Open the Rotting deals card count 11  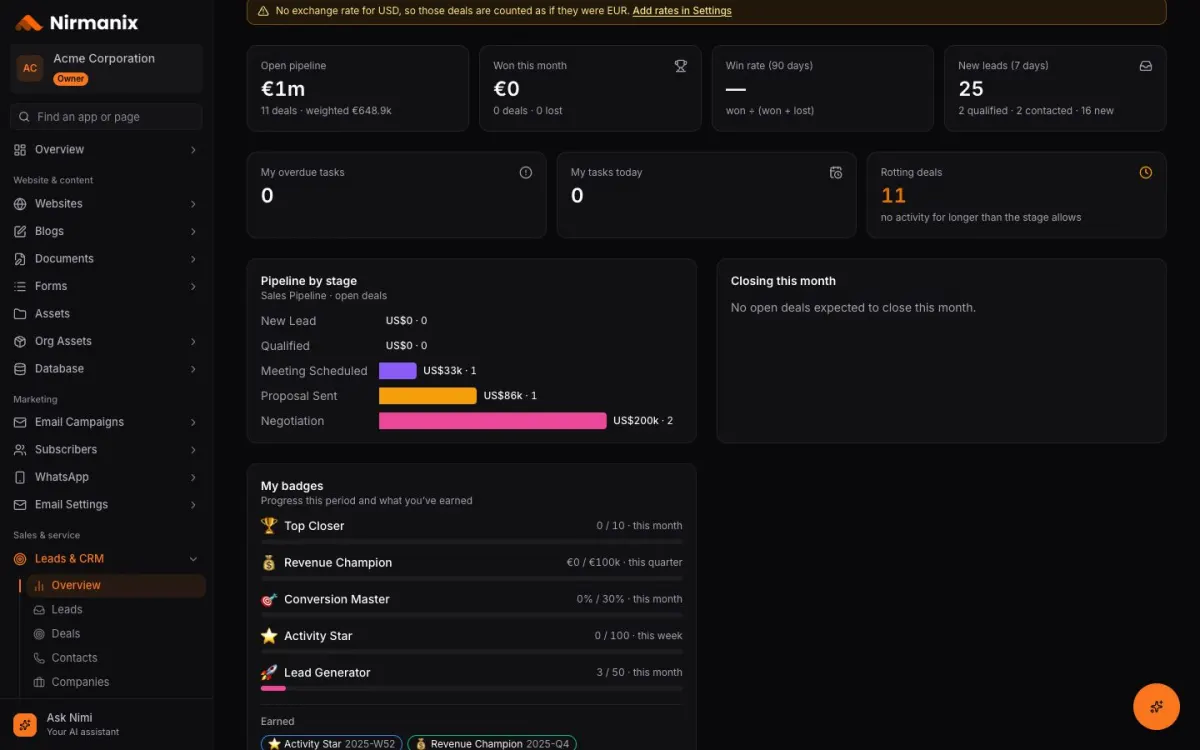tap(893, 196)
